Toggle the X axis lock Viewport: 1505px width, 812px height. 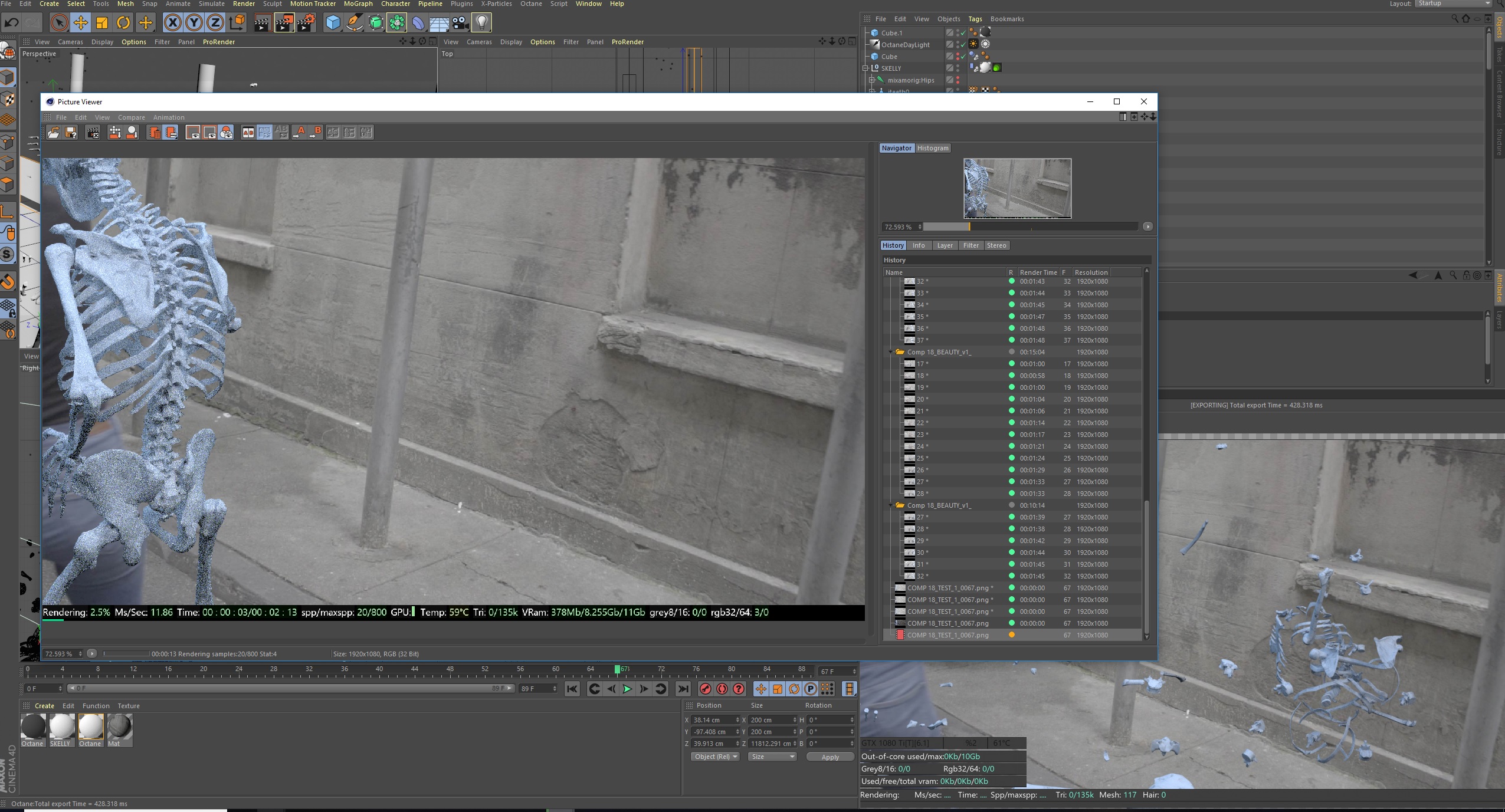172,23
